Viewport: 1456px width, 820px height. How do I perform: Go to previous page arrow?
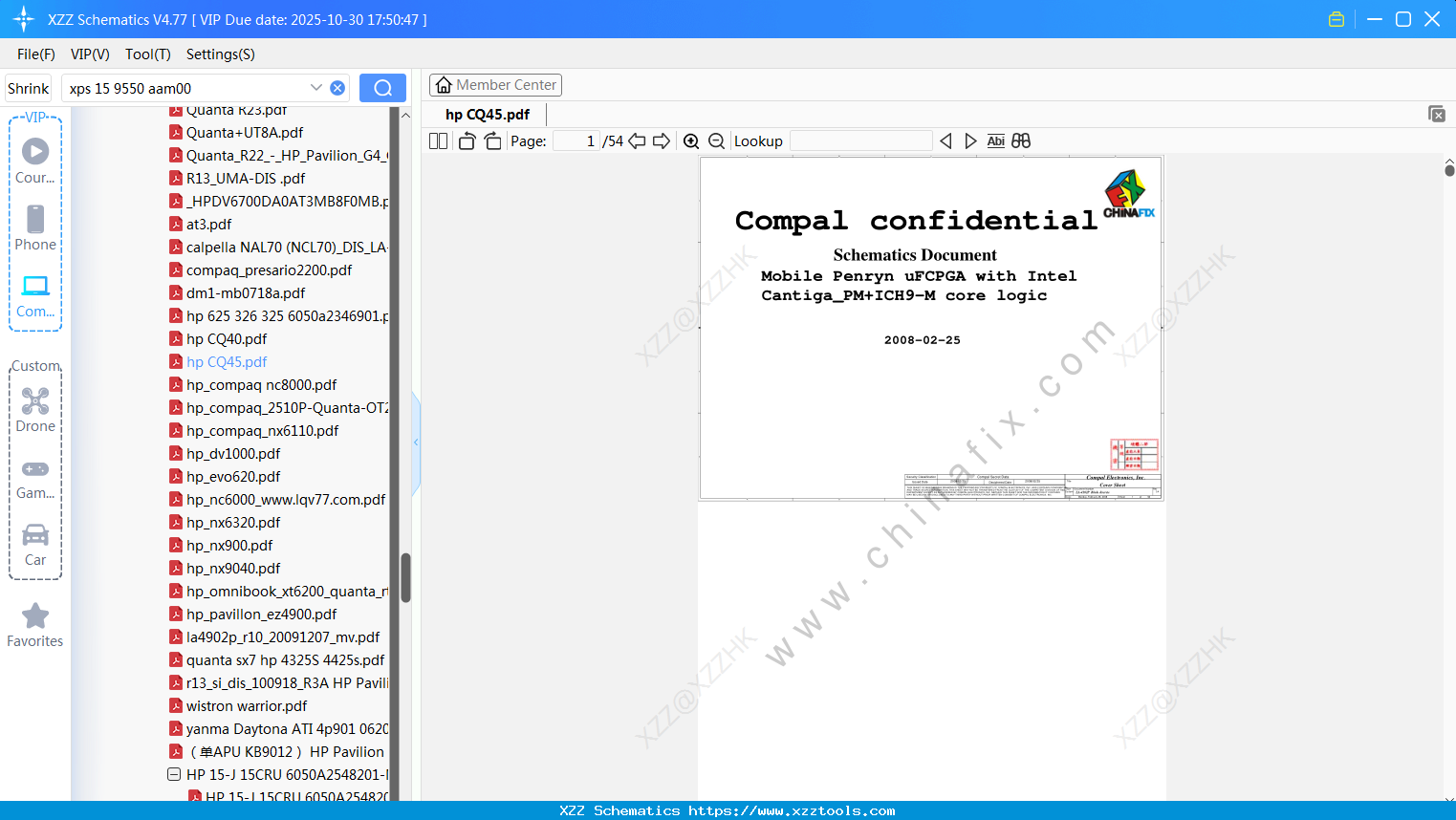click(637, 140)
